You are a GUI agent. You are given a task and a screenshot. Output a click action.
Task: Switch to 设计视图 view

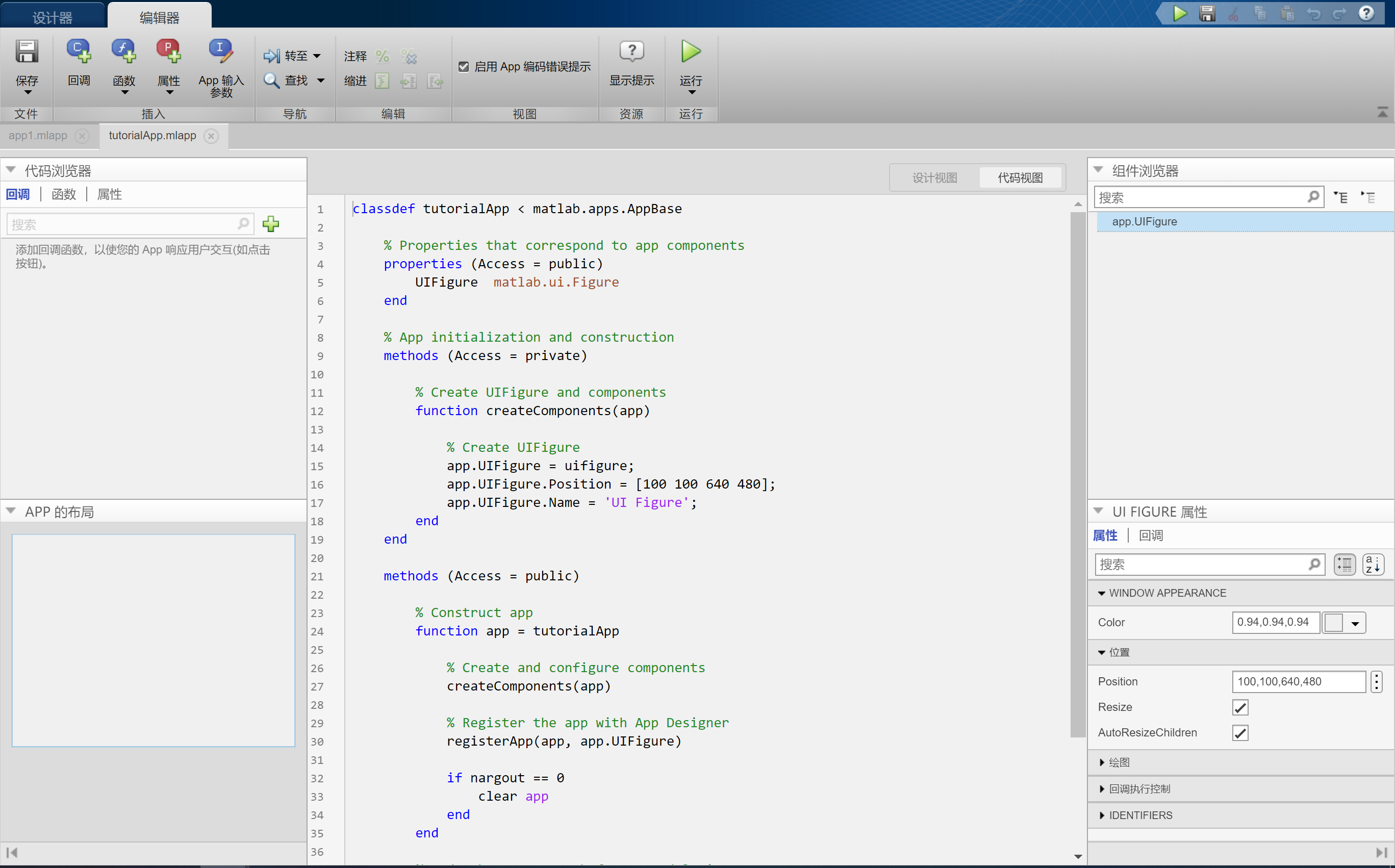(x=934, y=177)
